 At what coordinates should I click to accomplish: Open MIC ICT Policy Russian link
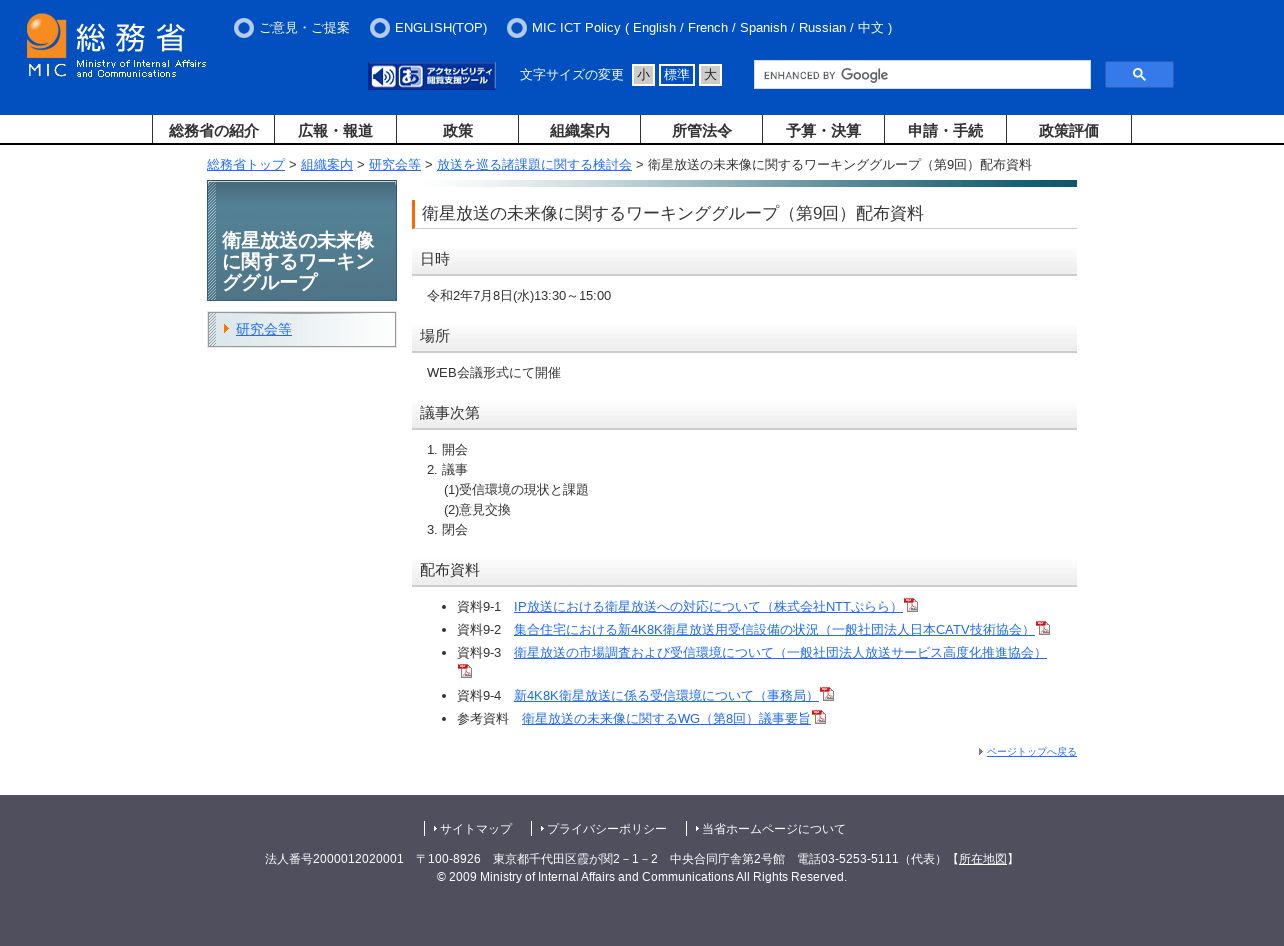[x=822, y=28]
